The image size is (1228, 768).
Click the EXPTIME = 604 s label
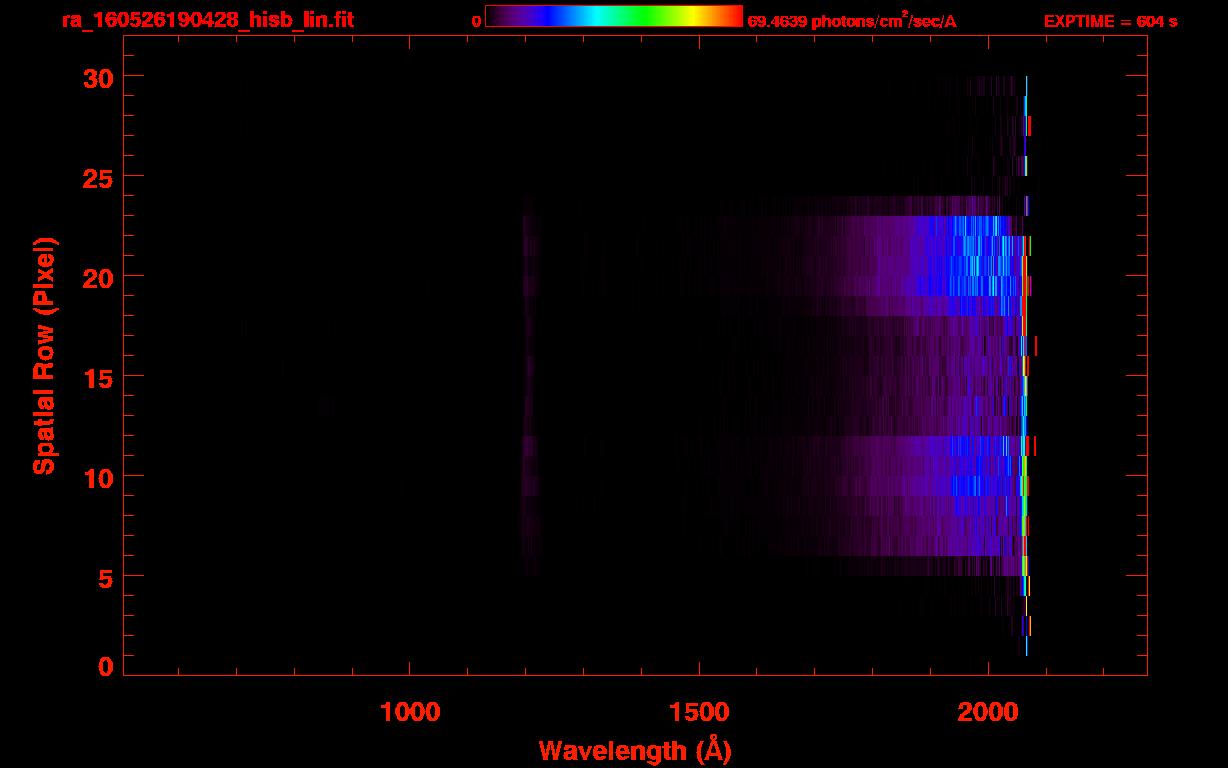coord(1110,21)
